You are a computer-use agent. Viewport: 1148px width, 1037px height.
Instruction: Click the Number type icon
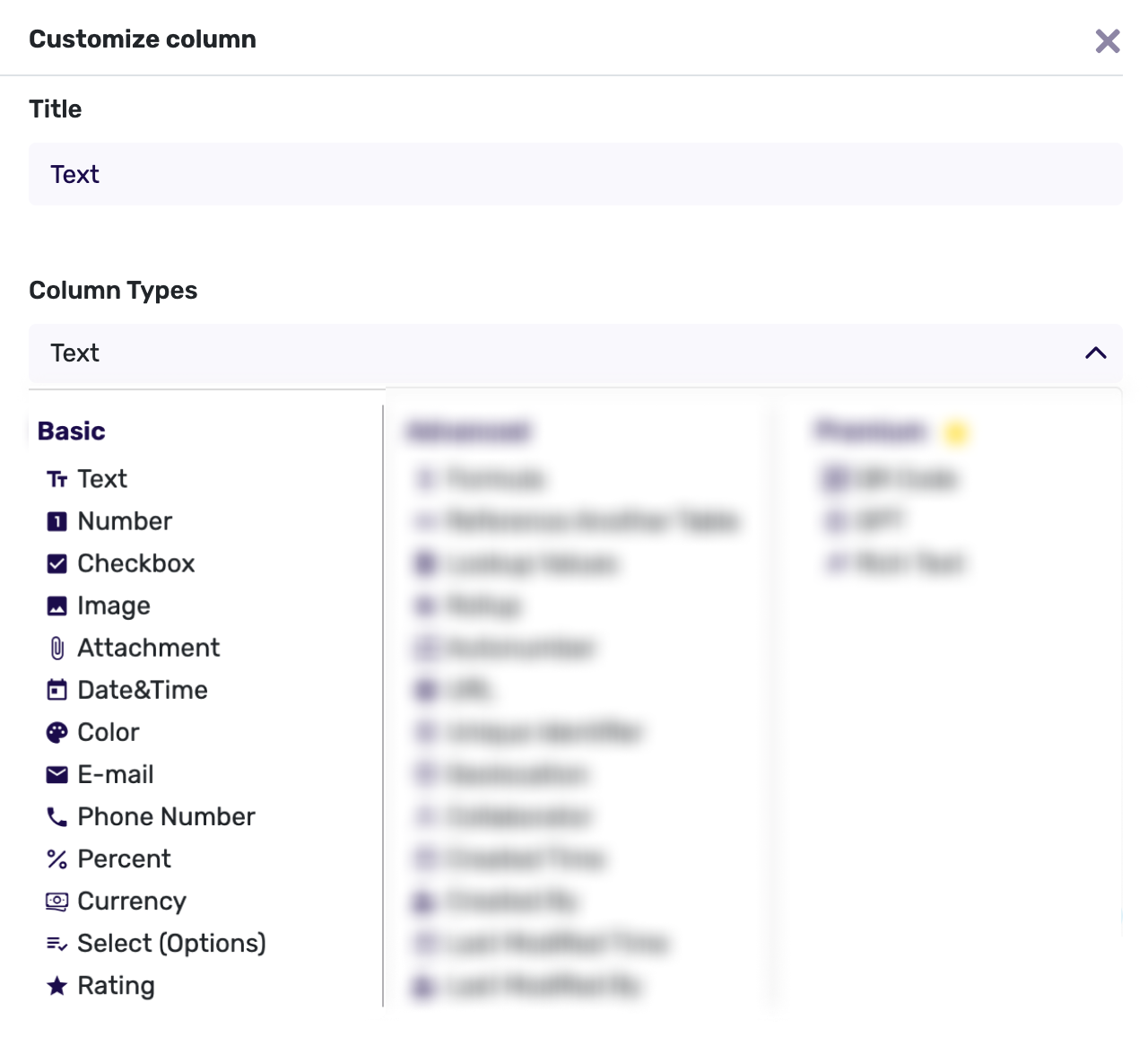point(57,521)
